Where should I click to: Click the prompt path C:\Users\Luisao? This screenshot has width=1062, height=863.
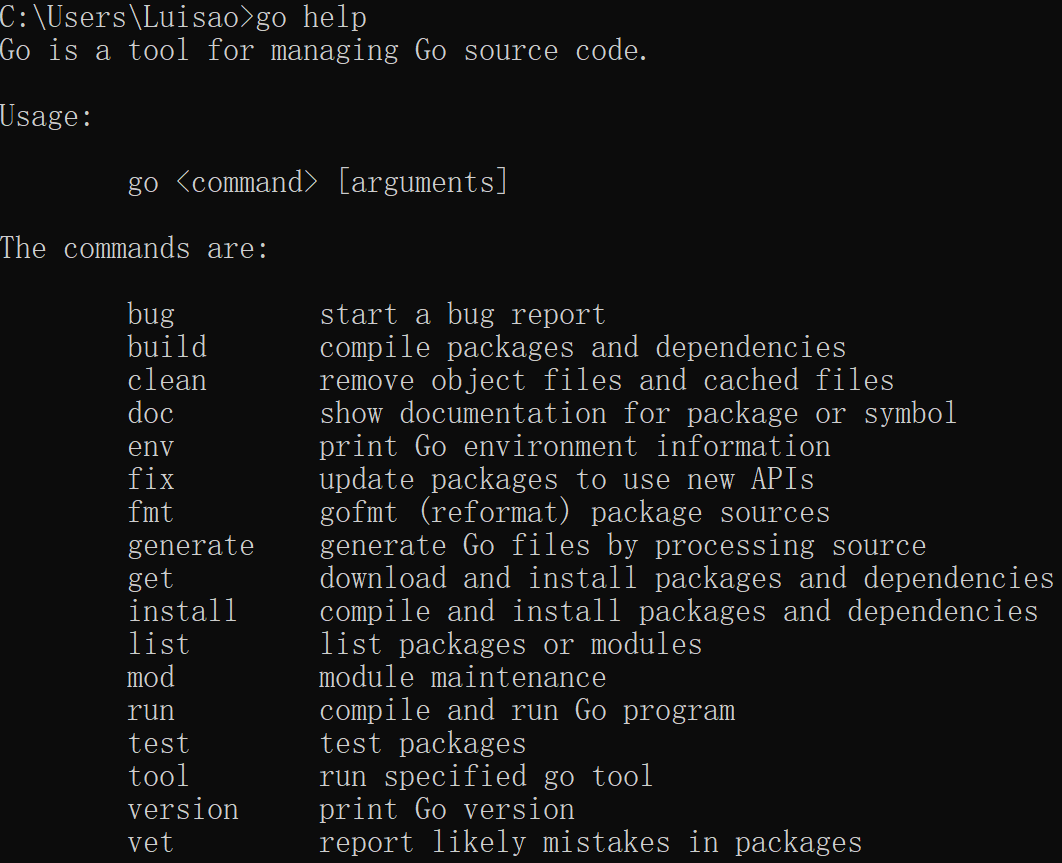pos(119,17)
